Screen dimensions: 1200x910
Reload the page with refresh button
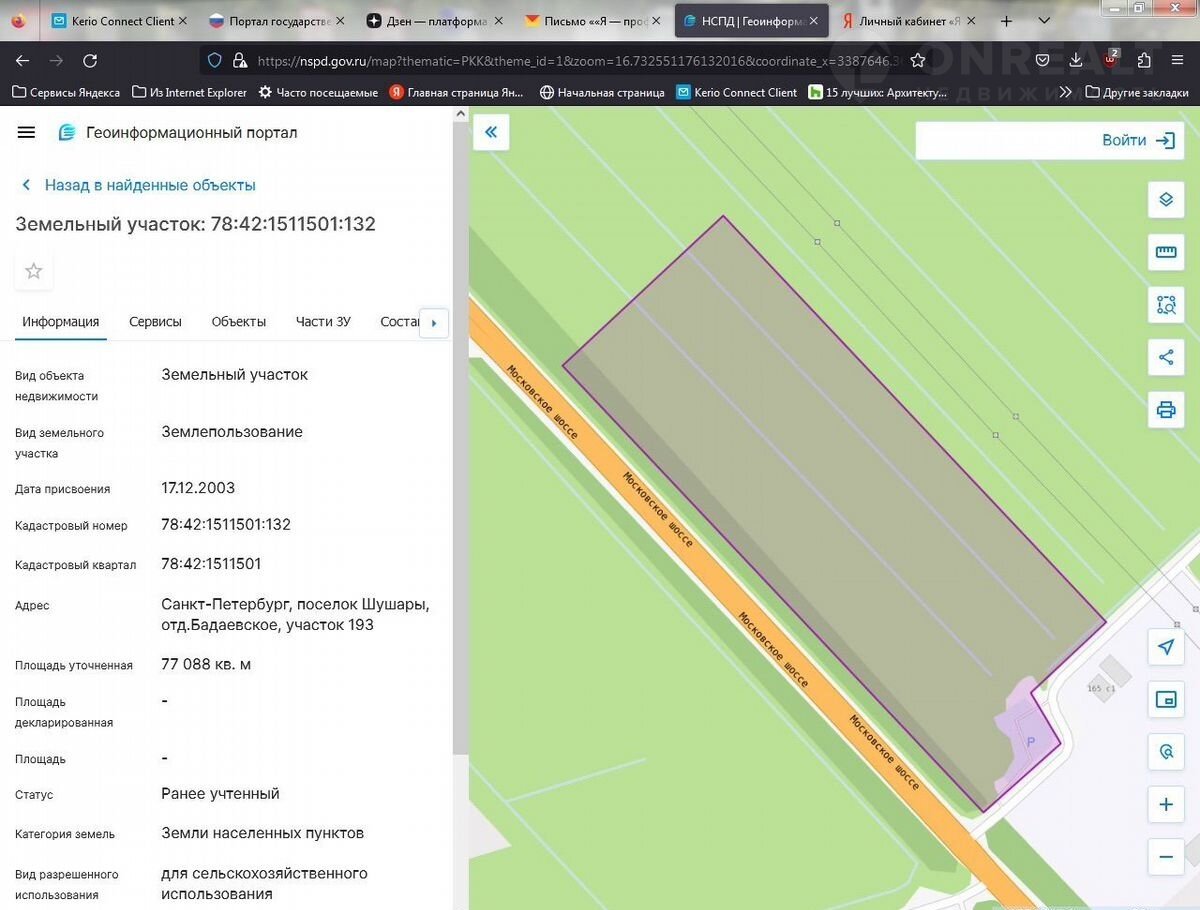tap(90, 61)
